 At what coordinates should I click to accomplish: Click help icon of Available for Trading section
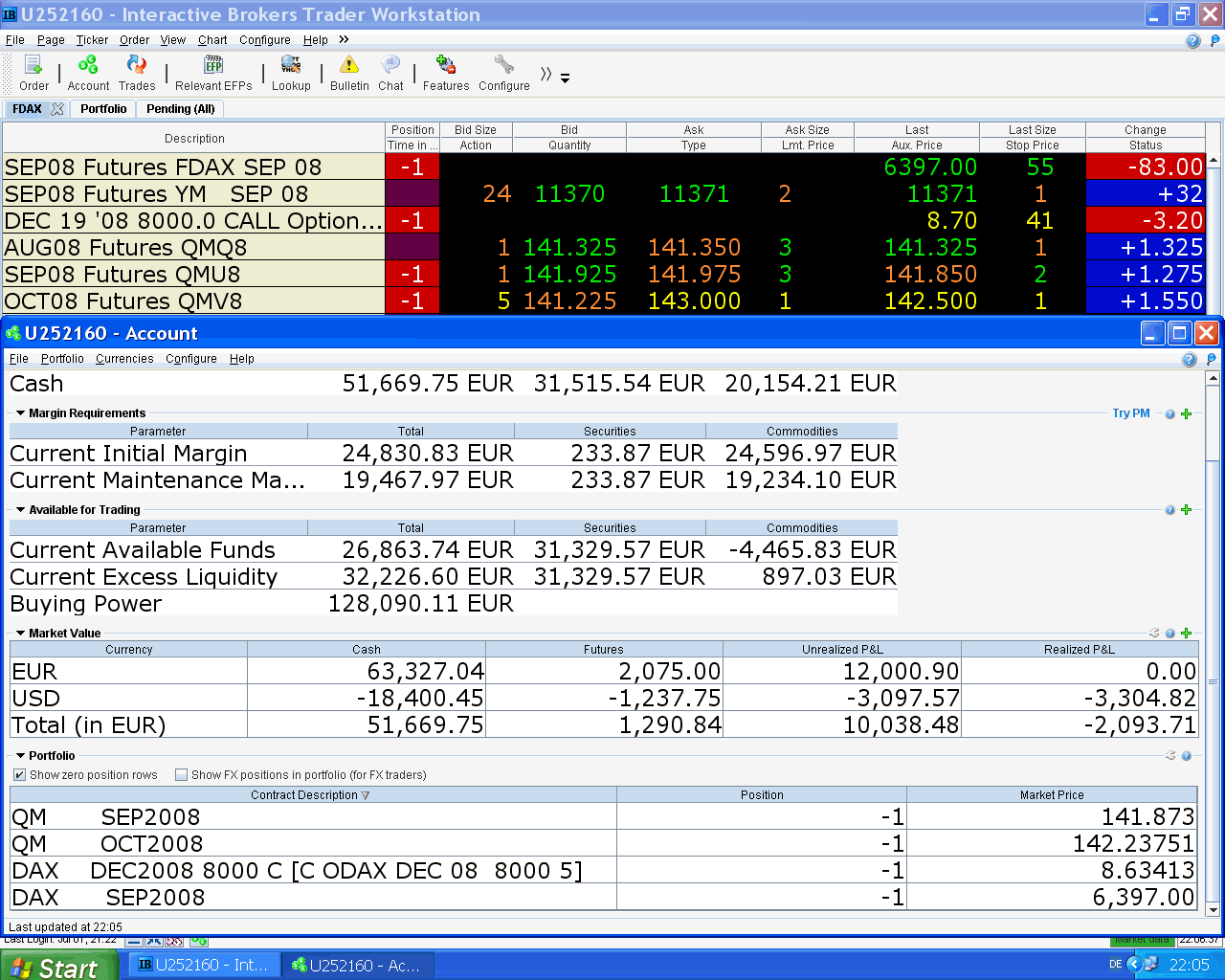1170,510
